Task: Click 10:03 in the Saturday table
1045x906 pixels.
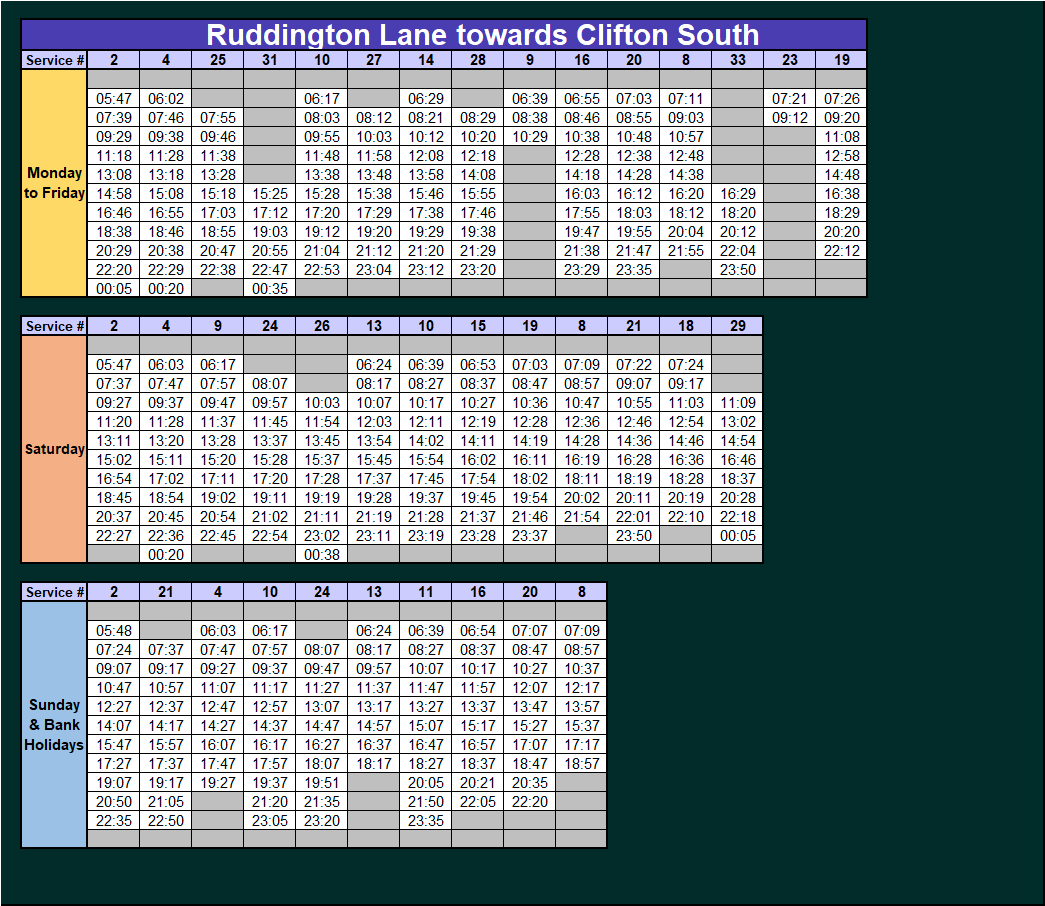Action: (322, 403)
